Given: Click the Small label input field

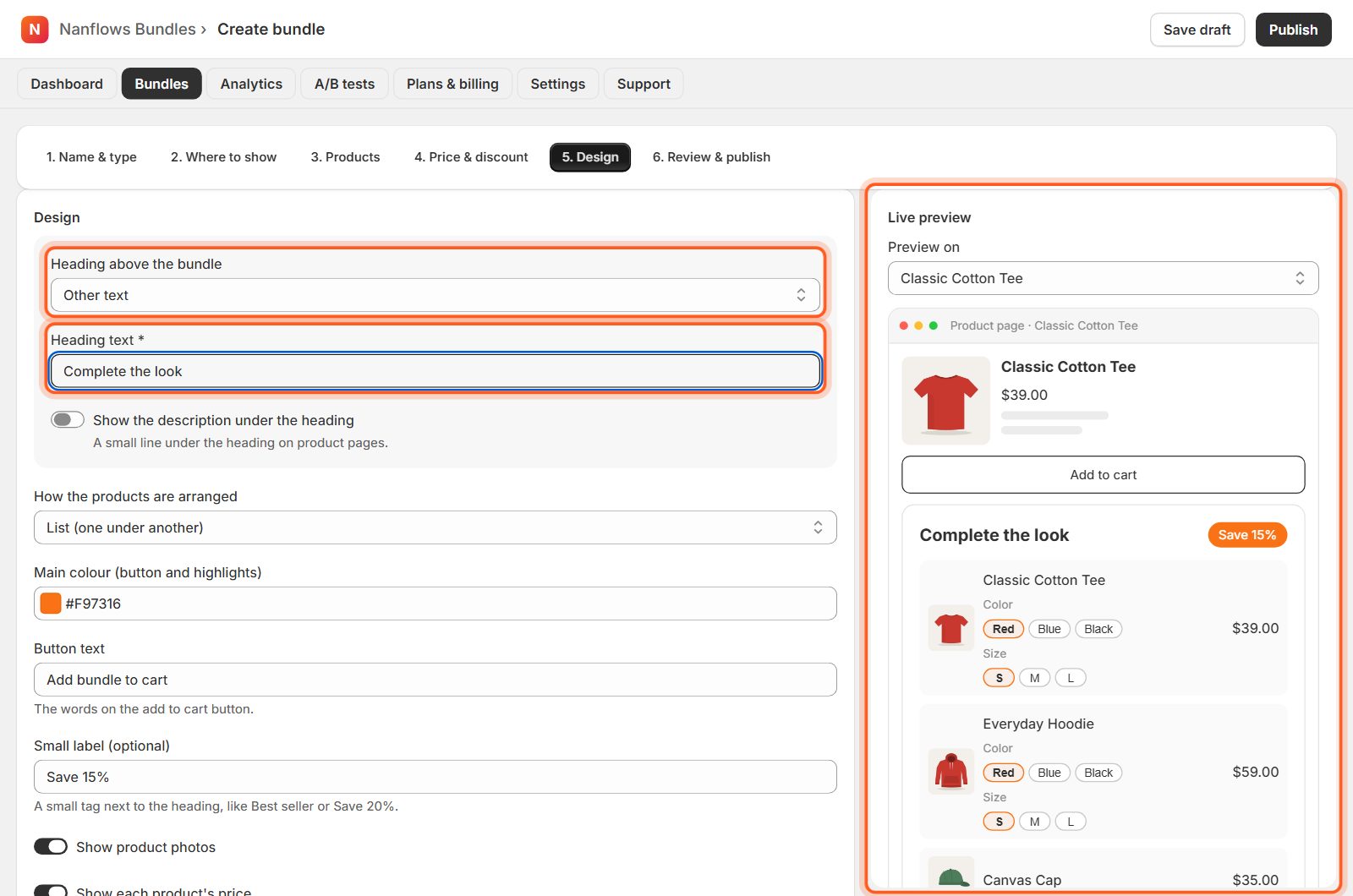Looking at the screenshot, I should tap(435, 777).
